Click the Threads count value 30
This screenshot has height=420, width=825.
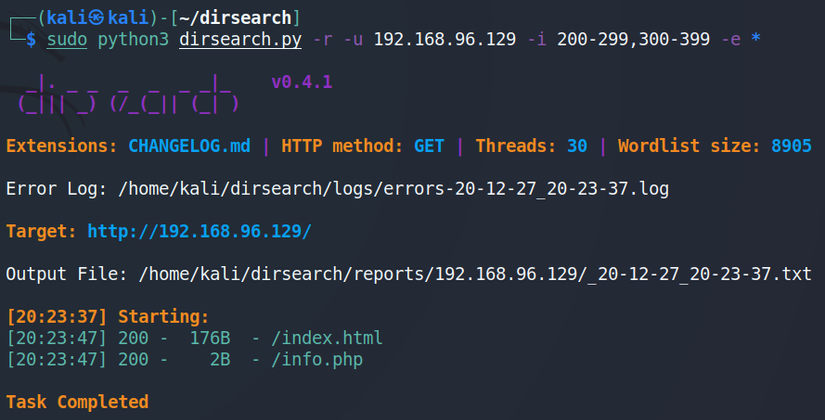pyautogui.click(x=577, y=146)
